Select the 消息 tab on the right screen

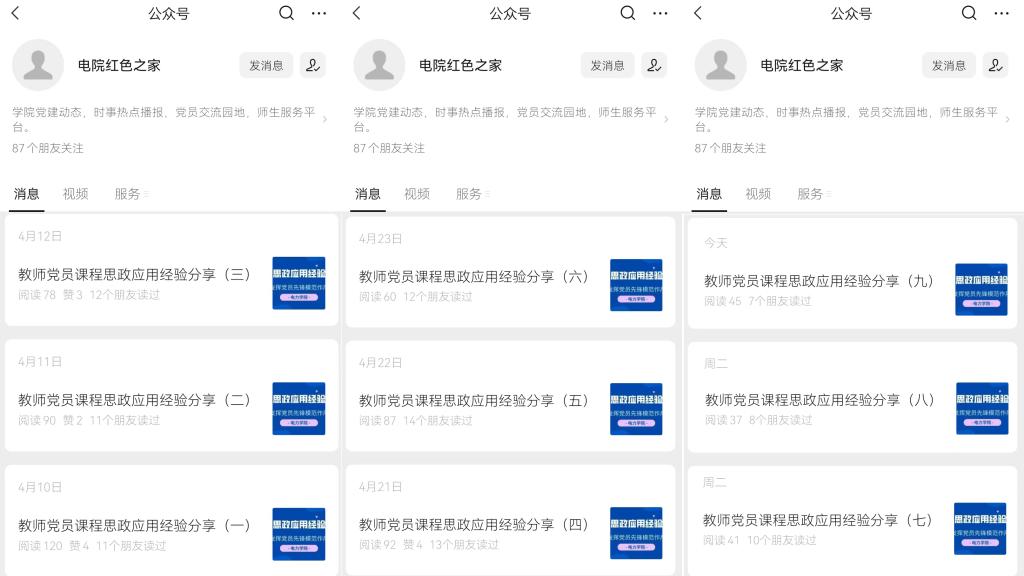click(709, 194)
